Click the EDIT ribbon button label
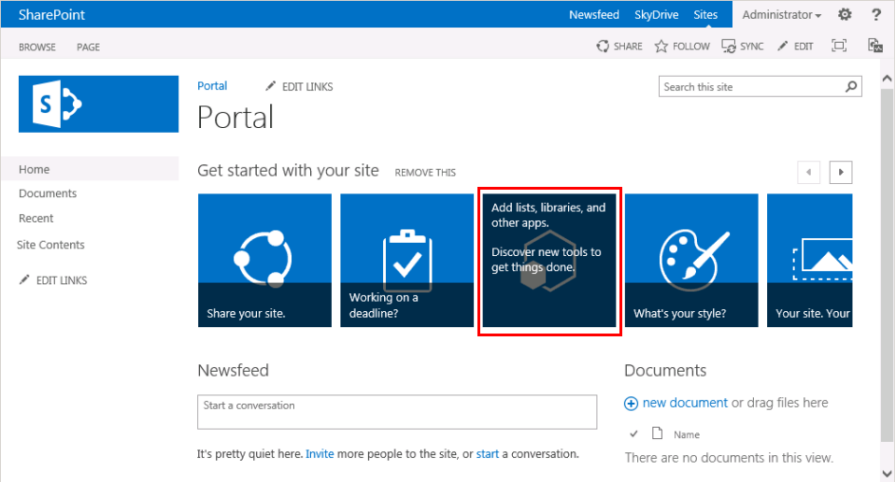This screenshot has height=482, width=895. coord(803,46)
